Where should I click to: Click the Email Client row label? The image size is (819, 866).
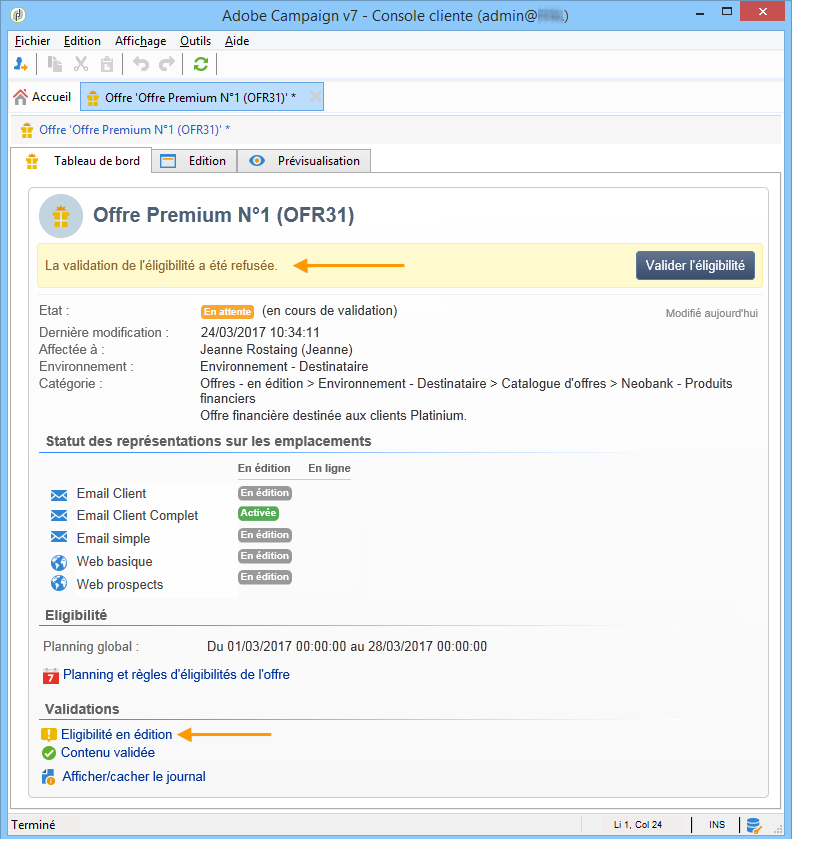[x=112, y=494]
